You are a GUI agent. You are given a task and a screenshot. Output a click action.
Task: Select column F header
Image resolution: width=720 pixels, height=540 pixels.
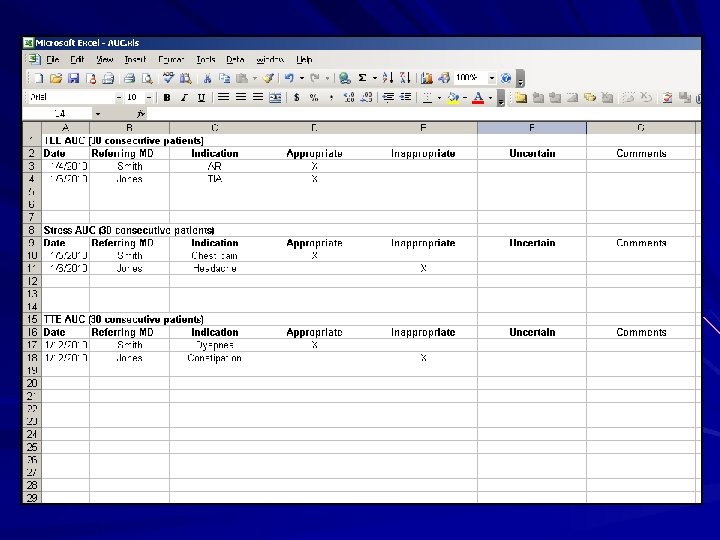pos(532,128)
